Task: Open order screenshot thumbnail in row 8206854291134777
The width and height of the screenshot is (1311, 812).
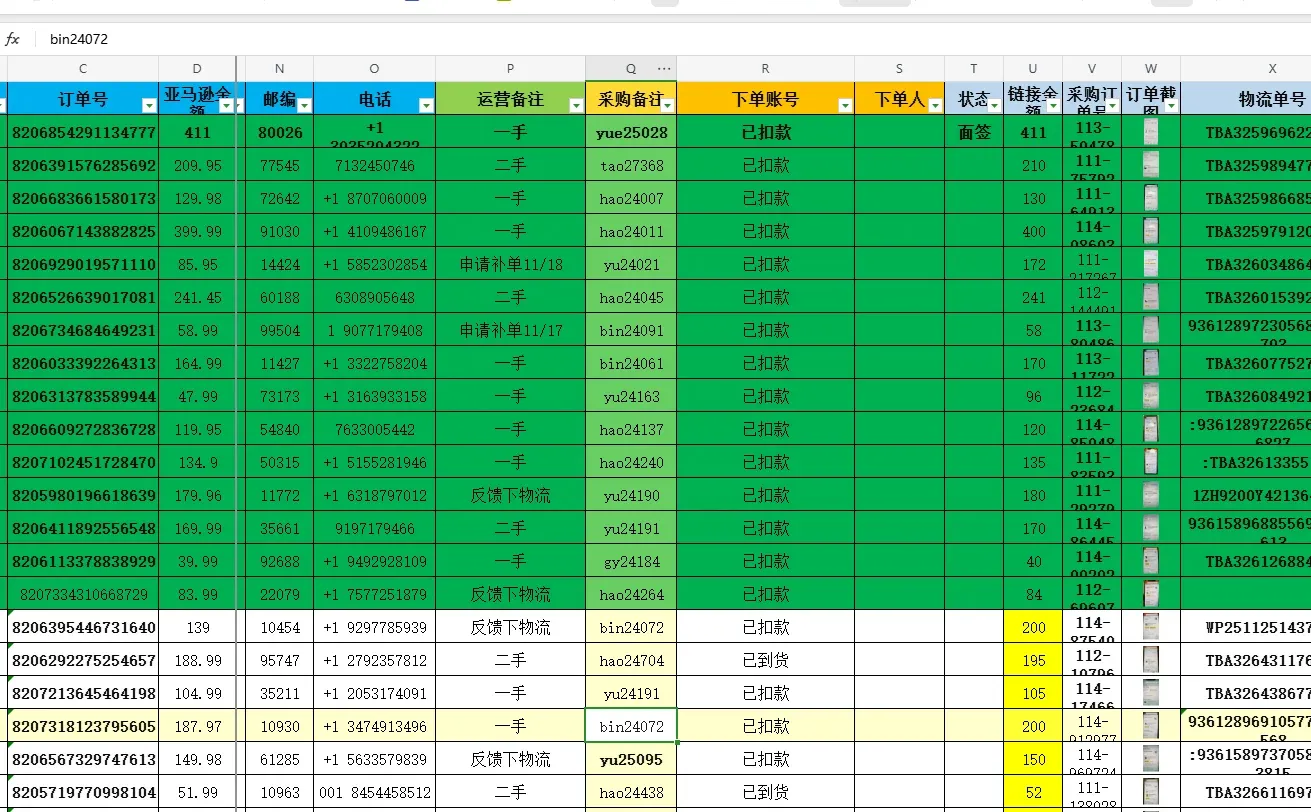Action: [1151, 132]
